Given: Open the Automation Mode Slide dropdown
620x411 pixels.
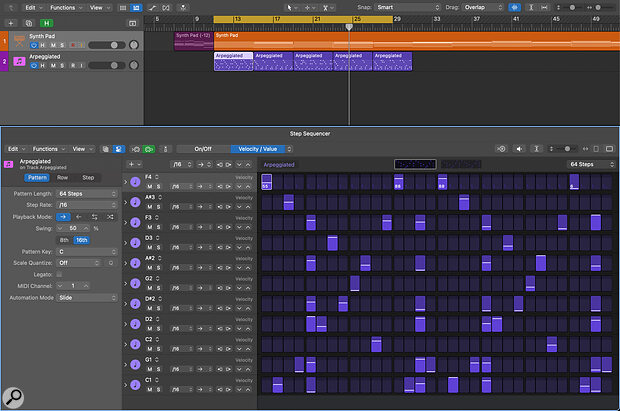Looking at the screenshot, I should (x=87, y=298).
